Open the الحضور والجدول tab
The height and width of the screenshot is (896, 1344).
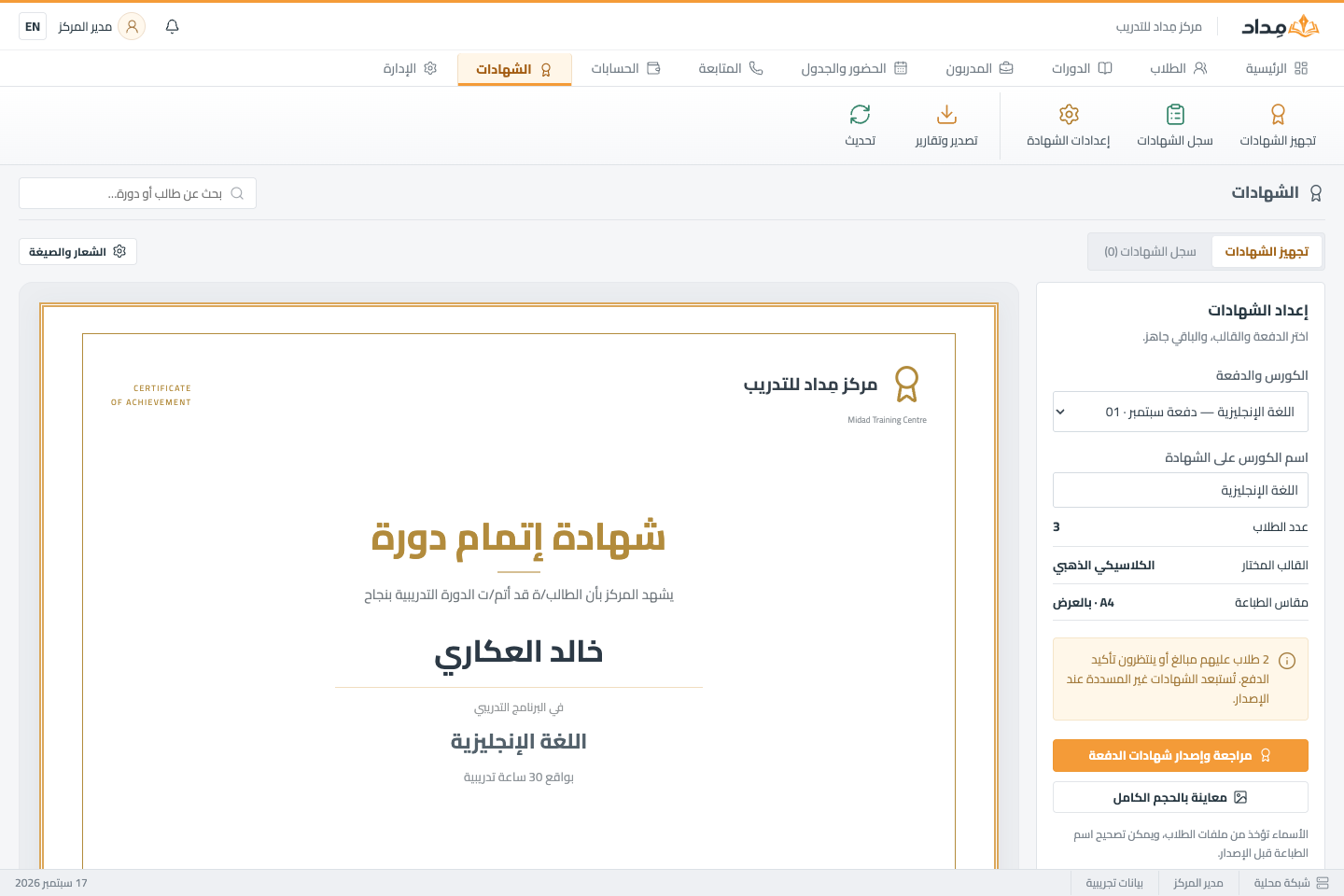point(854,68)
